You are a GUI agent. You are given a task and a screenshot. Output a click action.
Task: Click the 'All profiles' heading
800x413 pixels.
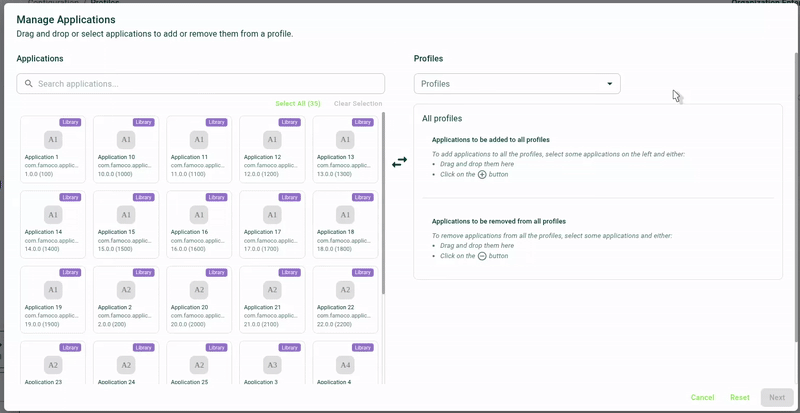(x=442, y=118)
